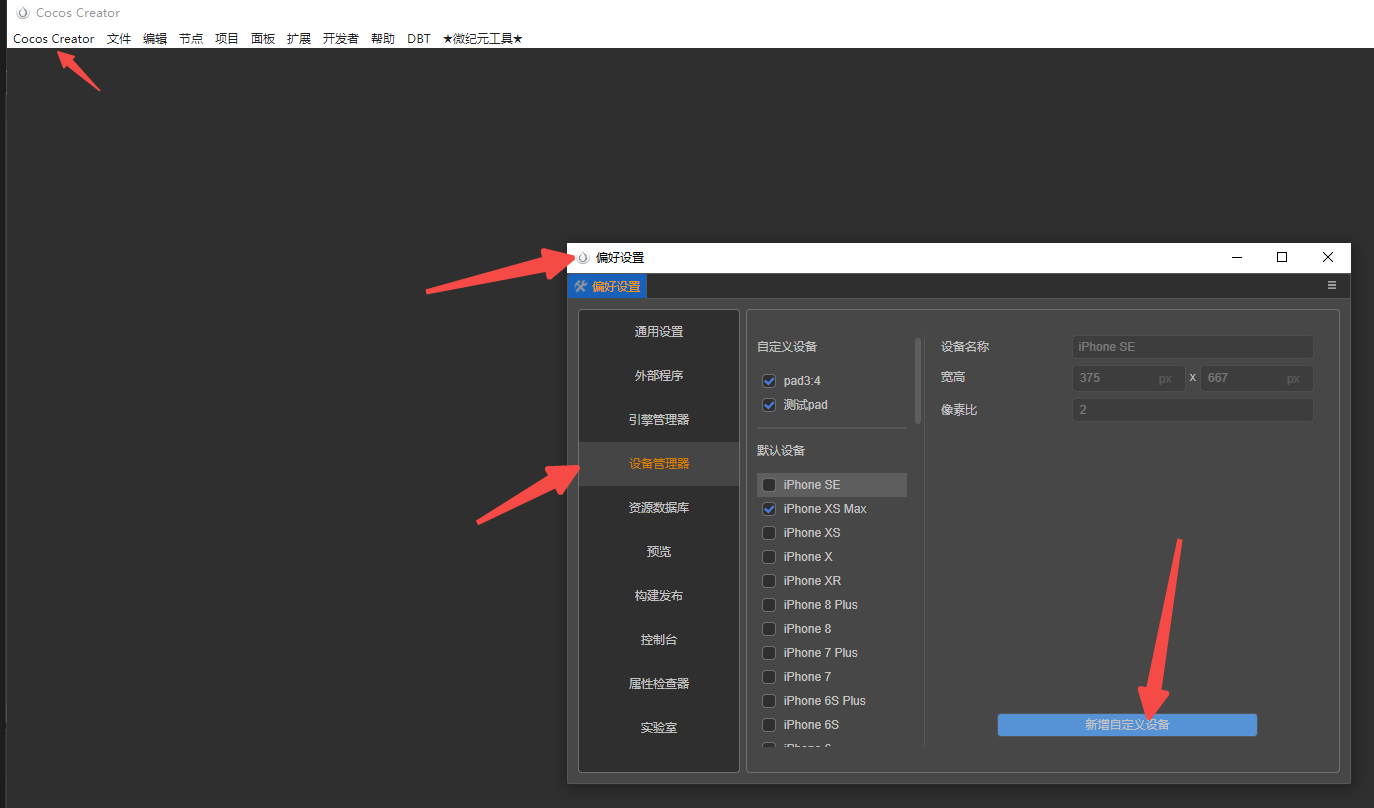Close the 偏好设置 window

point(1328,258)
